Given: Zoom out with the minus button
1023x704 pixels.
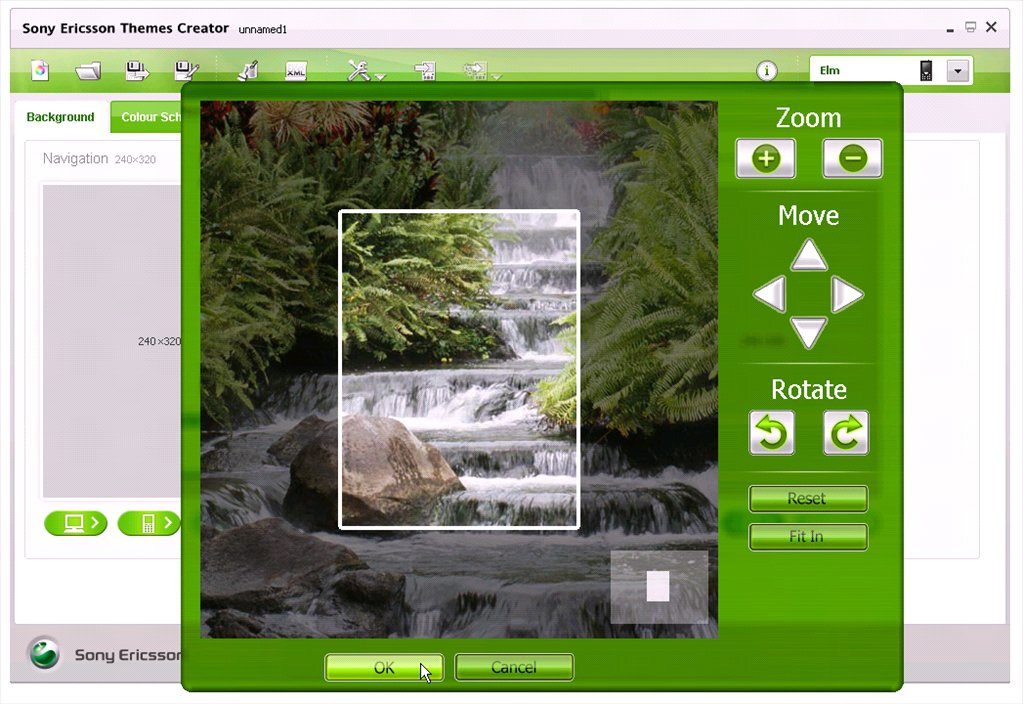Looking at the screenshot, I should pos(853,159).
